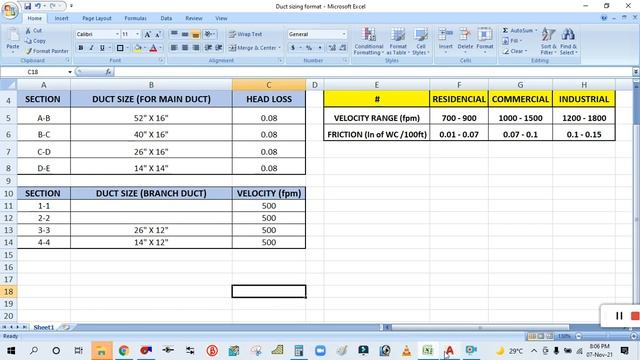Open the AutoSum dropdown arrow
This screenshot has width=640, height=360.
(536, 31)
